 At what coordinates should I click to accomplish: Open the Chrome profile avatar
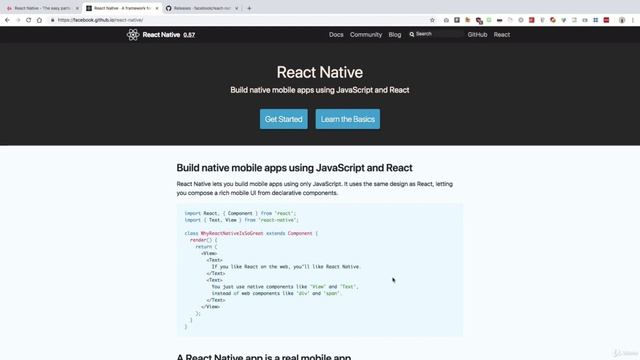[622, 20]
